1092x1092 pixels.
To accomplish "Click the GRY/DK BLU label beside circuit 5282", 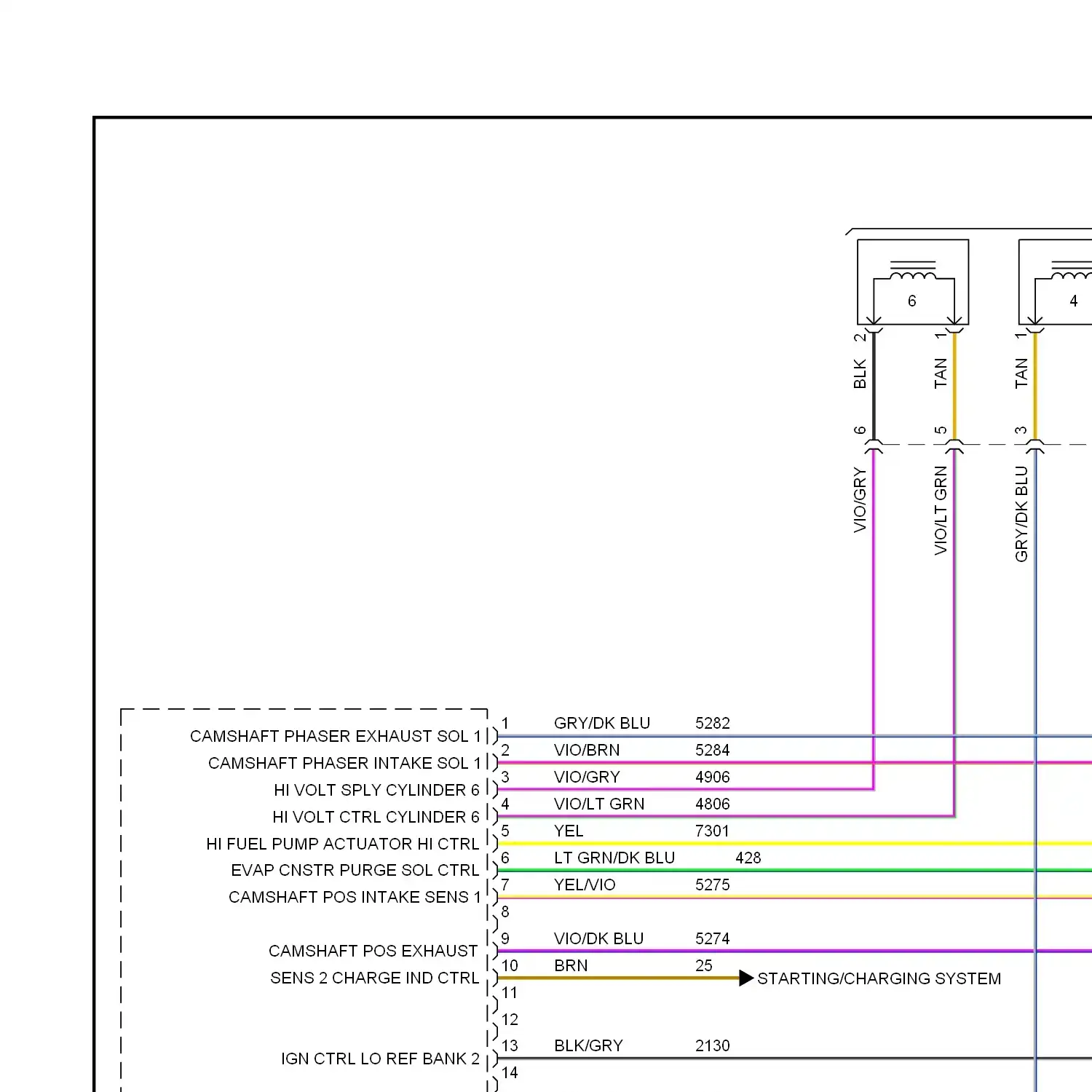I will 602,723.
